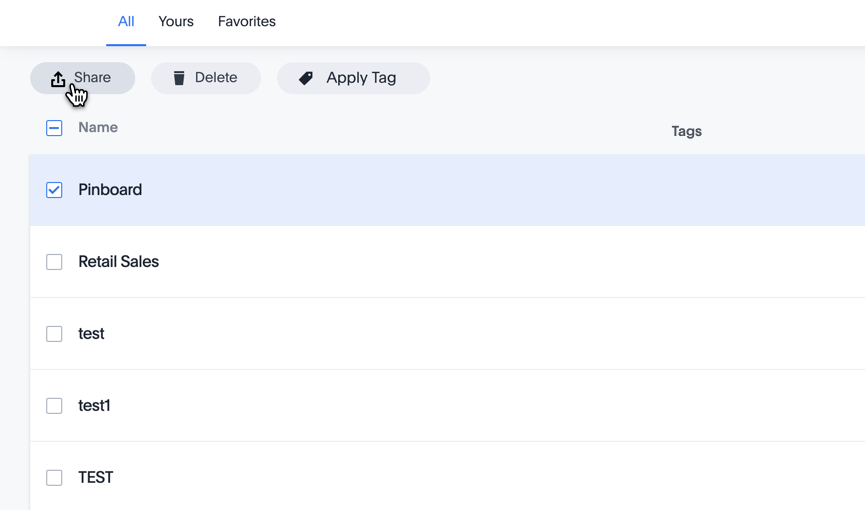Go to the Favorites tab
The image size is (865, 510).
247,22
